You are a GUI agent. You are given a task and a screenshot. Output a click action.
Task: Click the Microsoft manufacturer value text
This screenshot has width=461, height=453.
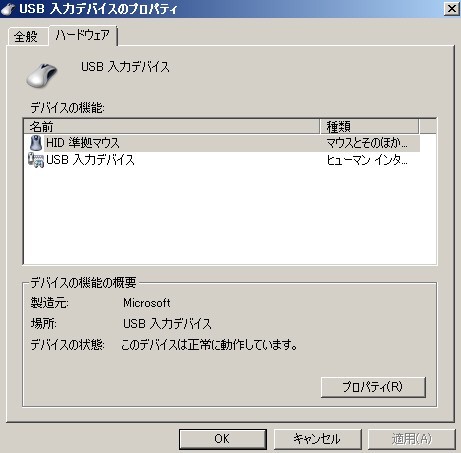tap(147, 303)
